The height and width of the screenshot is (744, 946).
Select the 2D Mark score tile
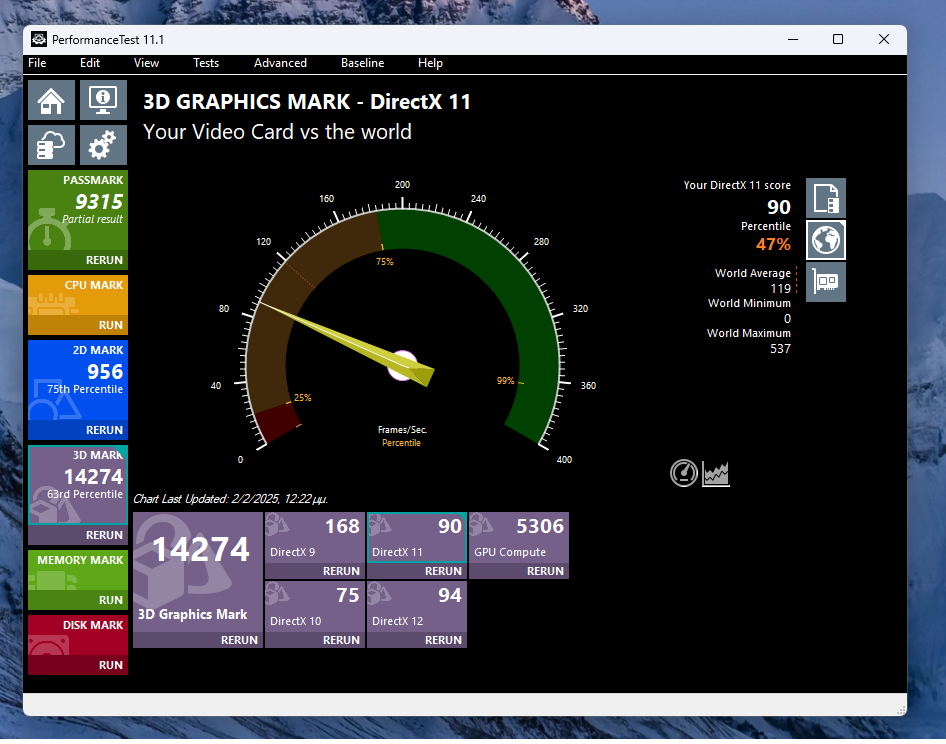click(78, 382)
